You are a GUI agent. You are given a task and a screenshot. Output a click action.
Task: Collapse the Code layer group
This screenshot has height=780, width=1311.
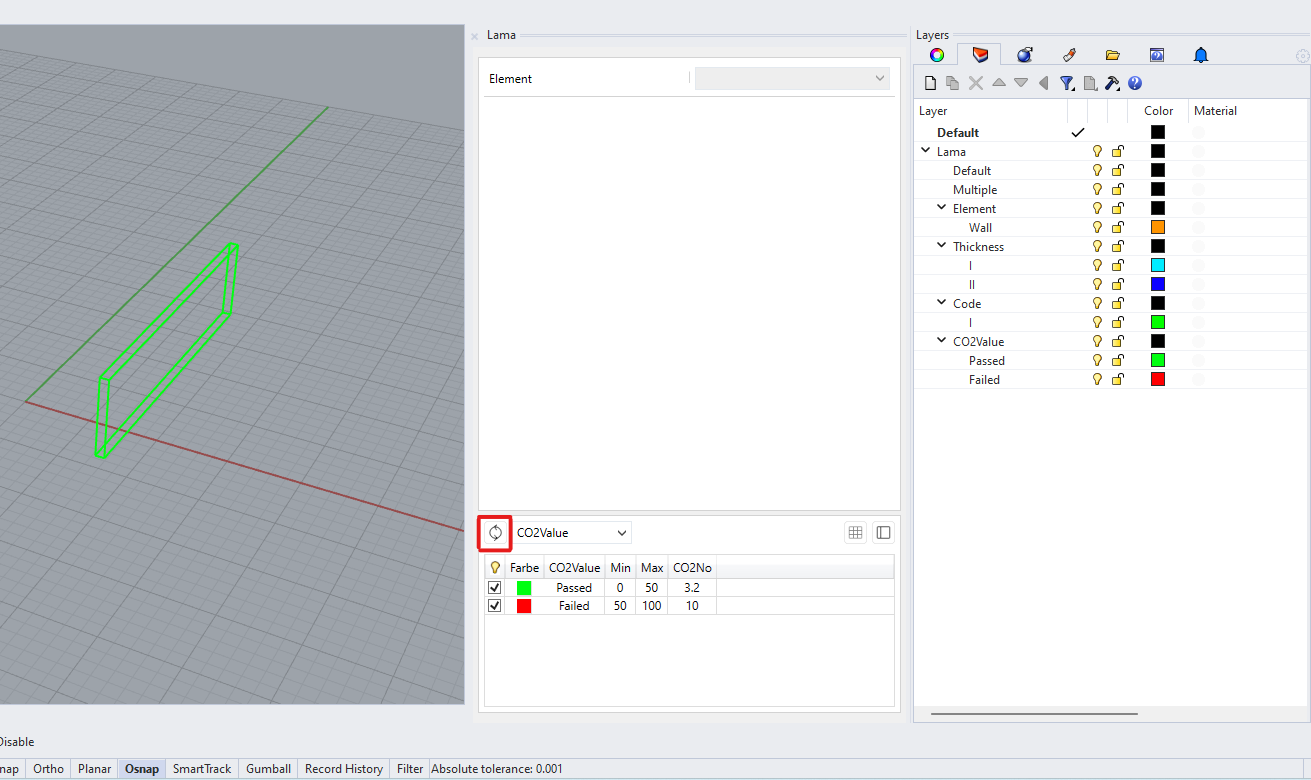click(942, 303)
